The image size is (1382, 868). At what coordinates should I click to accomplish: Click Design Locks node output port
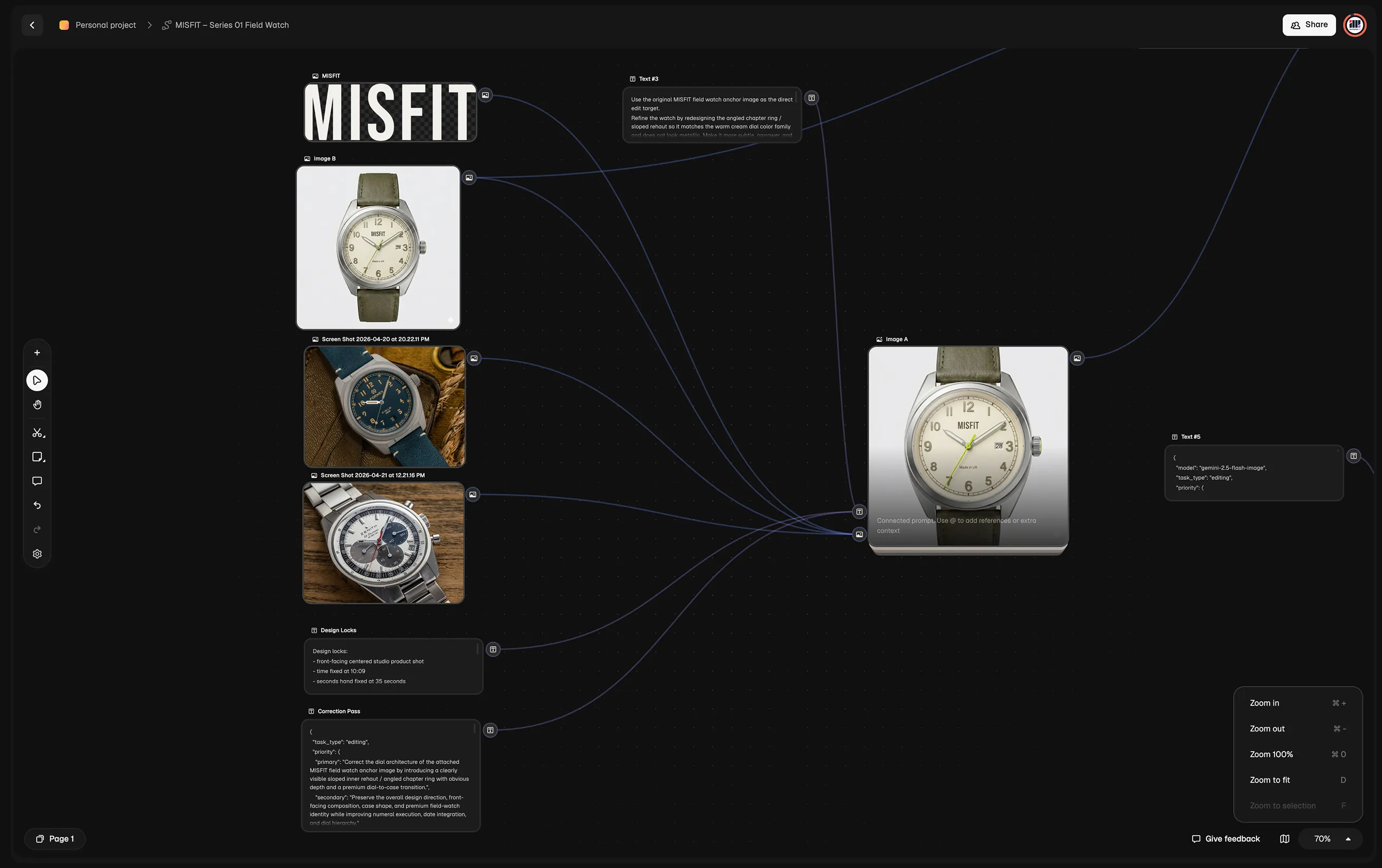pyautogui.click(x=493, y=650)
